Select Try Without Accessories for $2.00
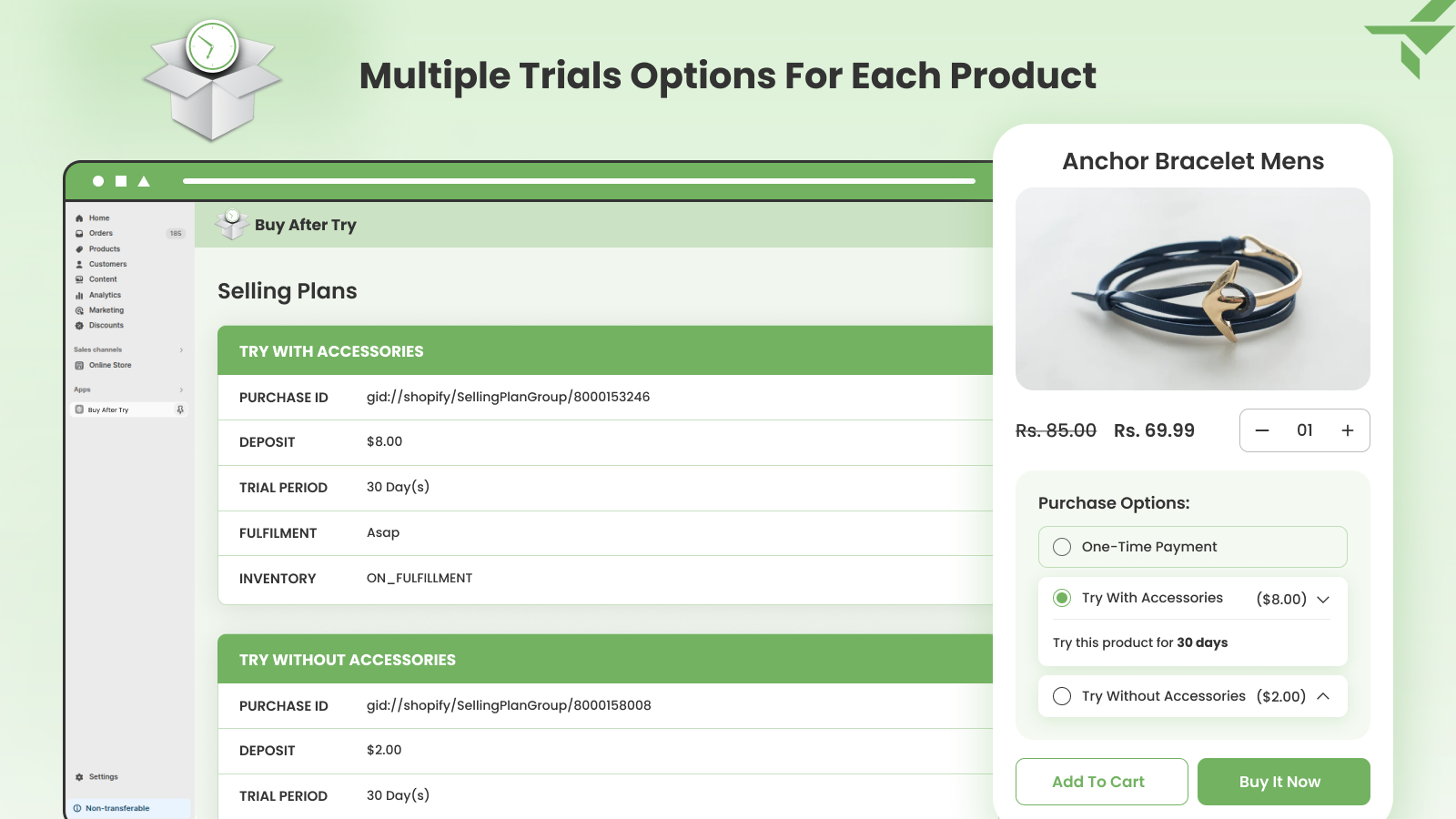1456x819 pixels. click(1061, 696)
